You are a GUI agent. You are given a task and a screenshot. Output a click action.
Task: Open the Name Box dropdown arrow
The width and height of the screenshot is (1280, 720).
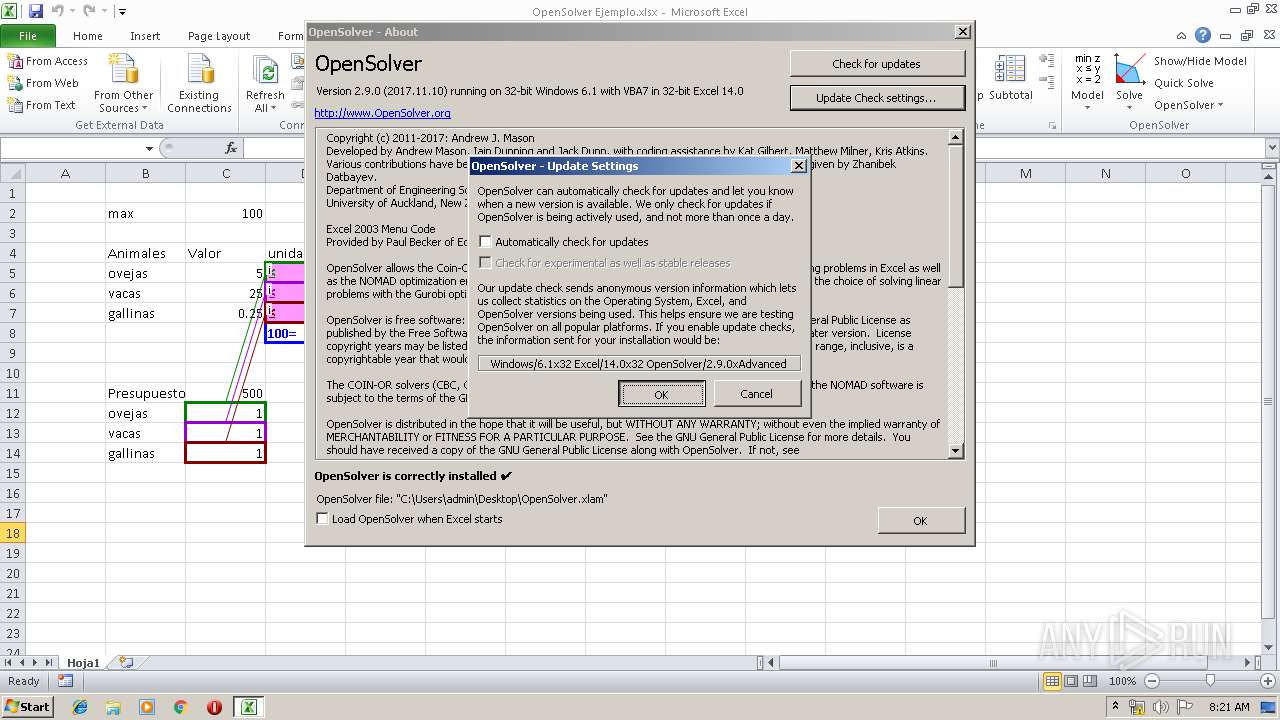(149, 148)
